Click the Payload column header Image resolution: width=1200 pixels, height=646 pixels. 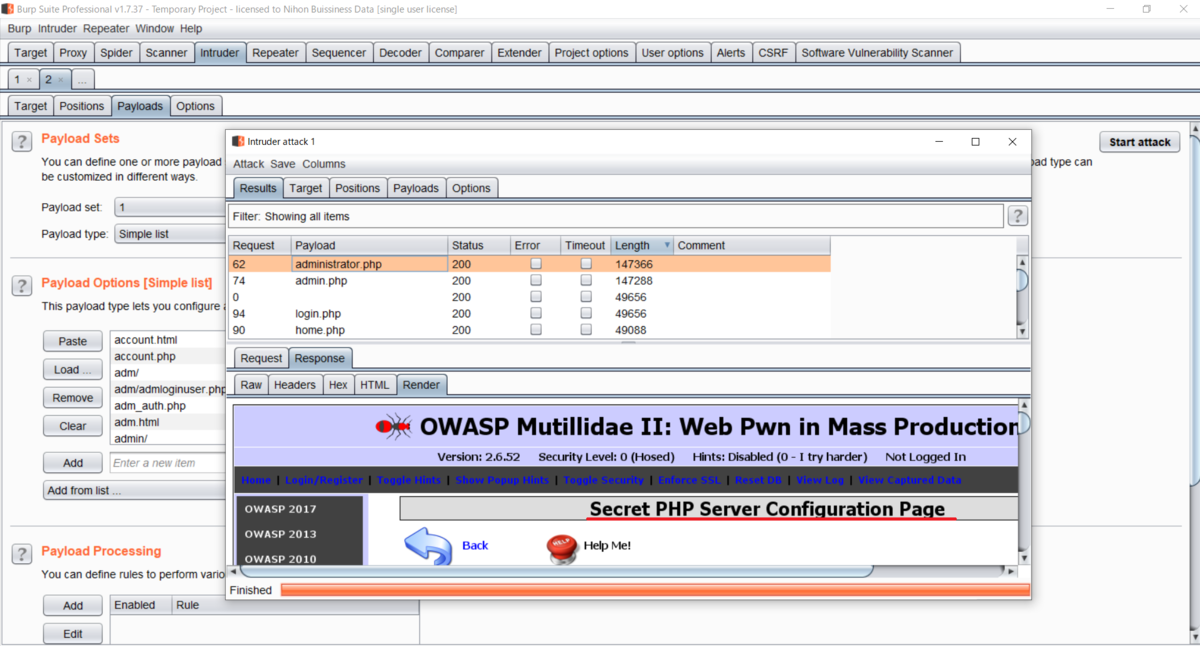(369, 245)
